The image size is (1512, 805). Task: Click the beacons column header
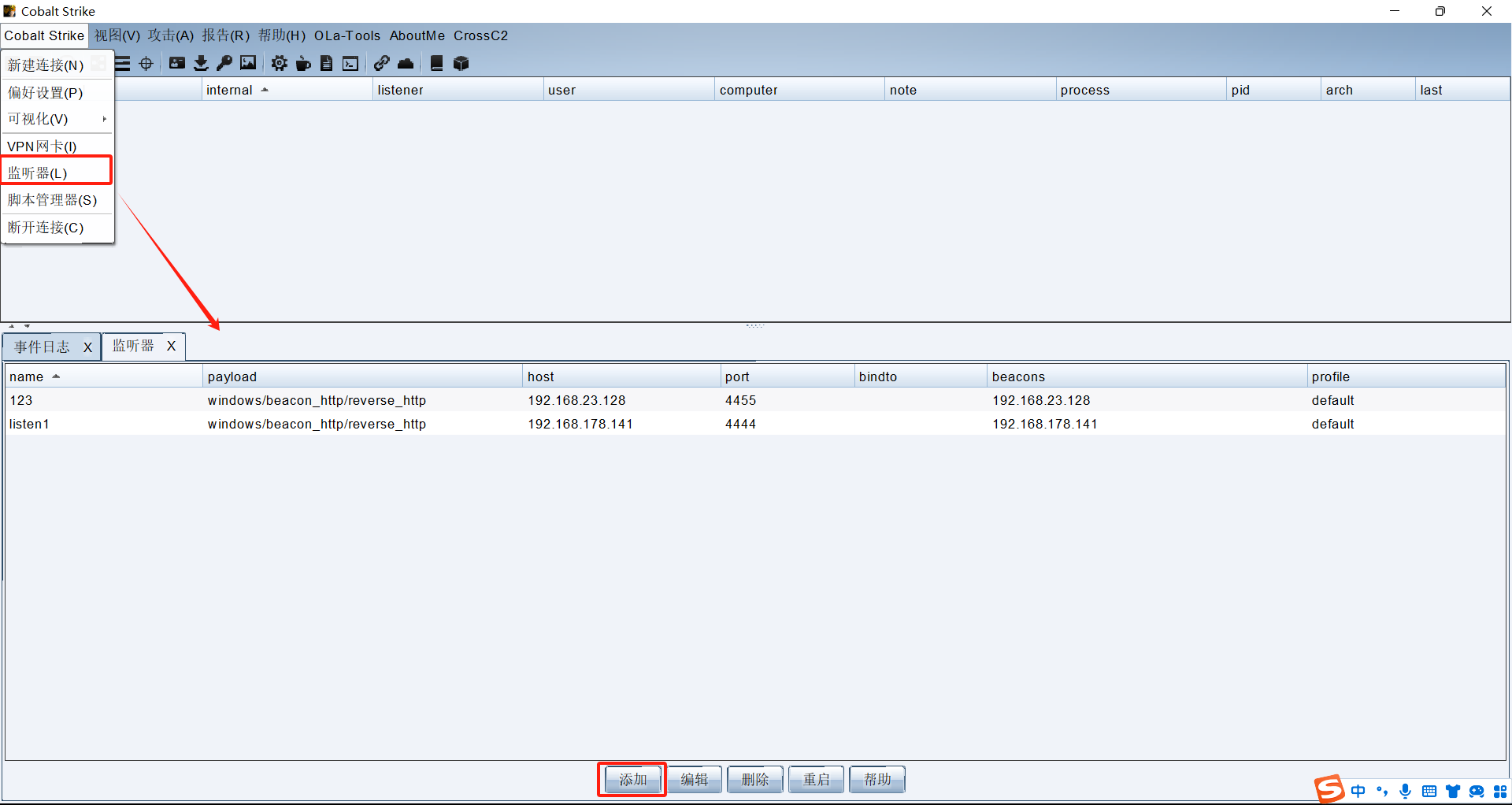click(1147, 377)
